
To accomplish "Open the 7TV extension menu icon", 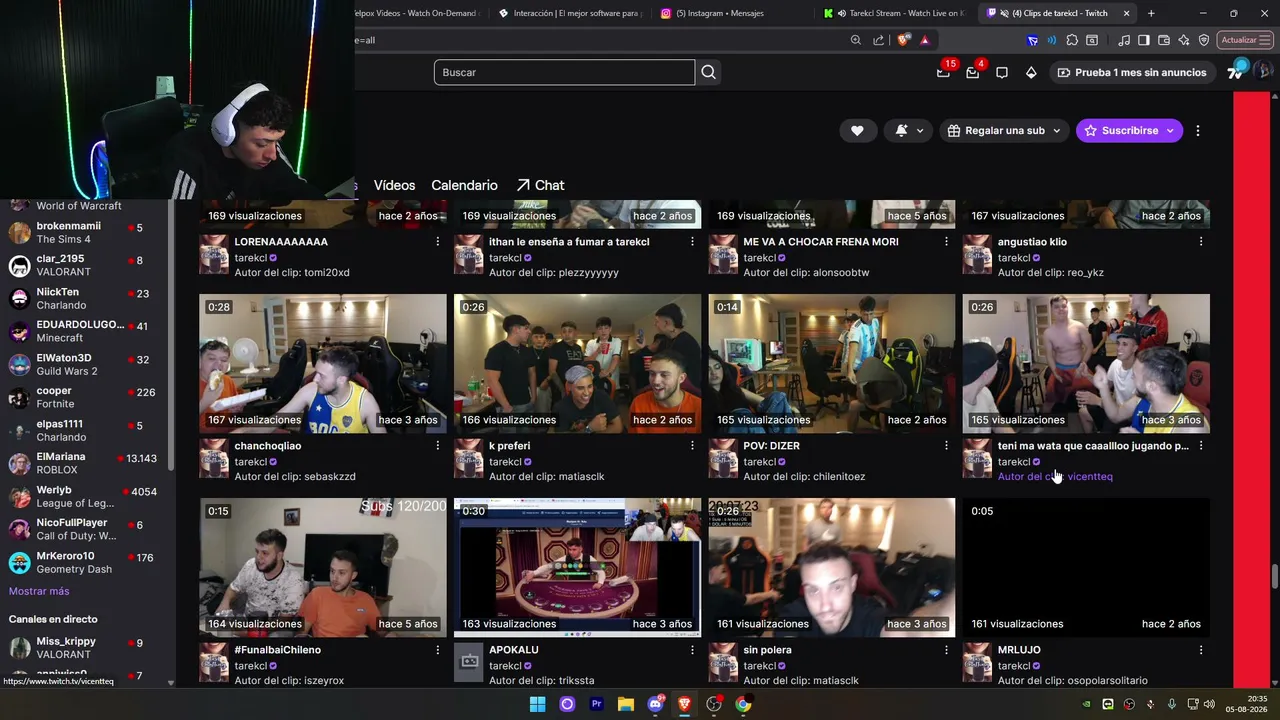I will pos(1236,71).
